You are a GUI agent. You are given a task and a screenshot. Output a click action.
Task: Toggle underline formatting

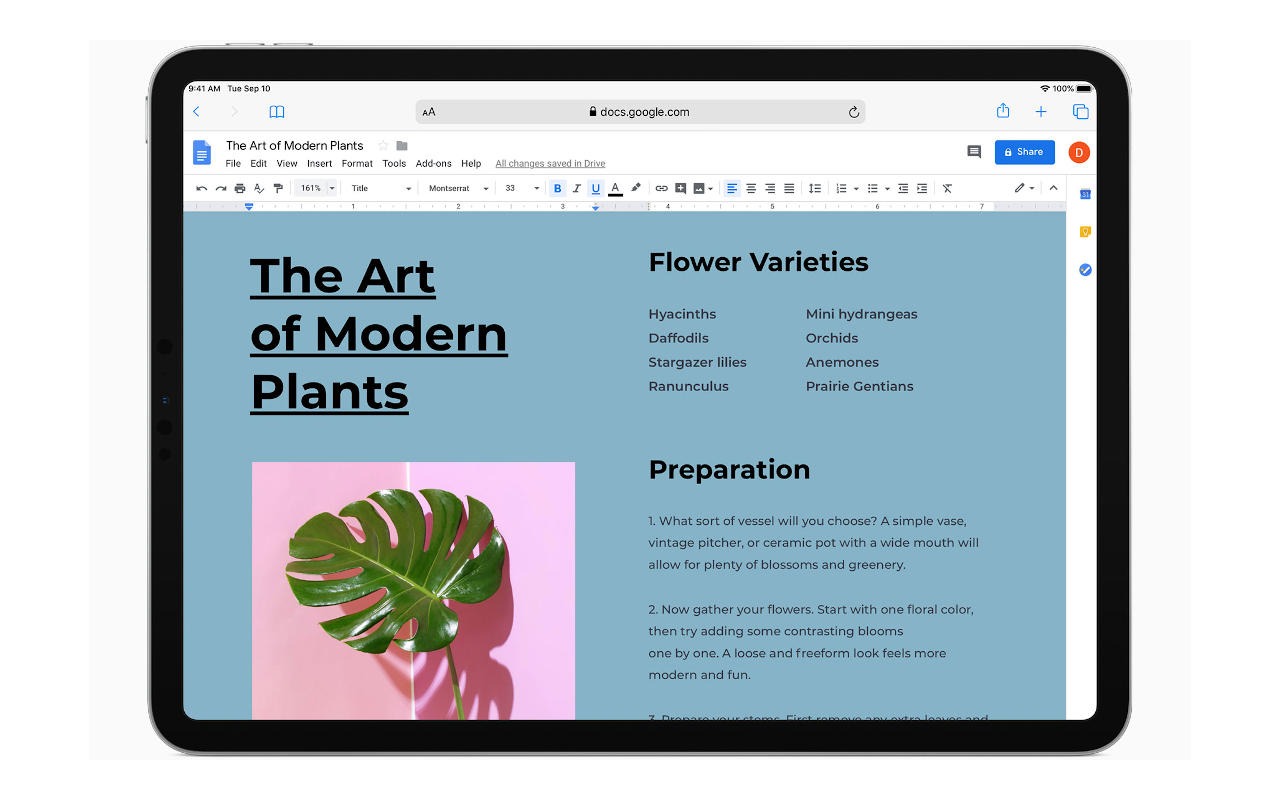(596, 188)
